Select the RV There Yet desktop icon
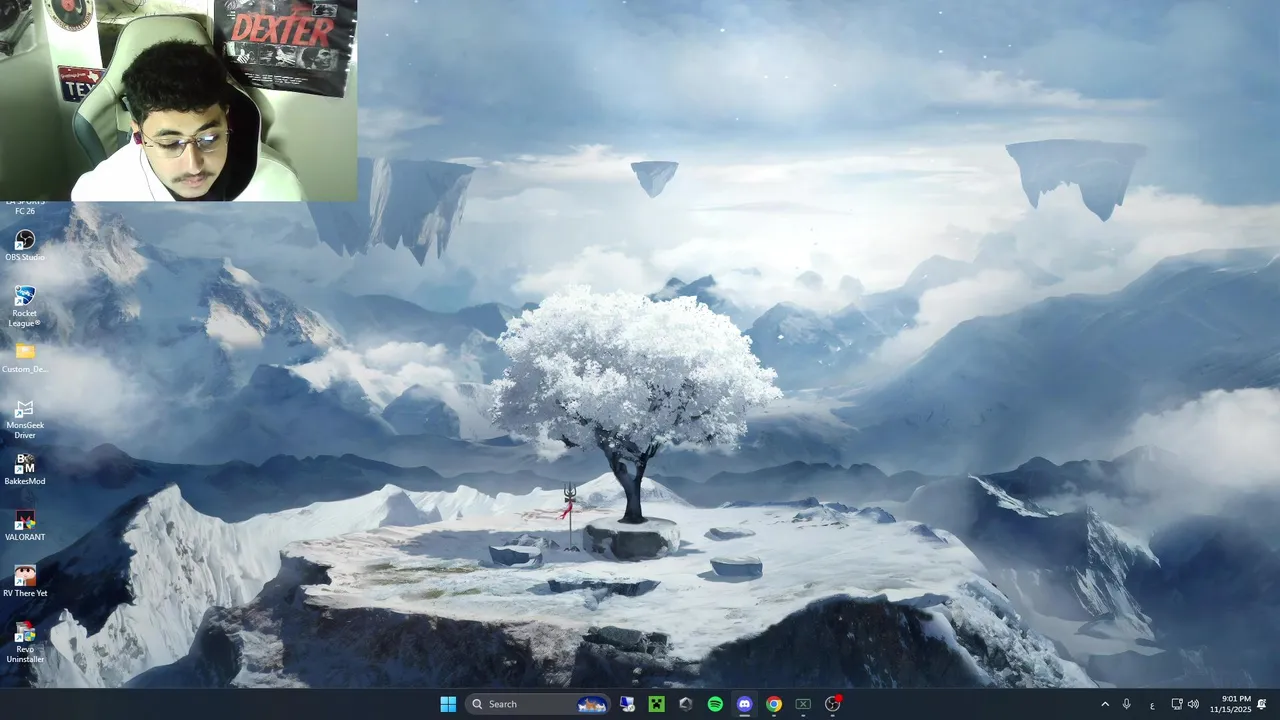 (x=25, y=581)
